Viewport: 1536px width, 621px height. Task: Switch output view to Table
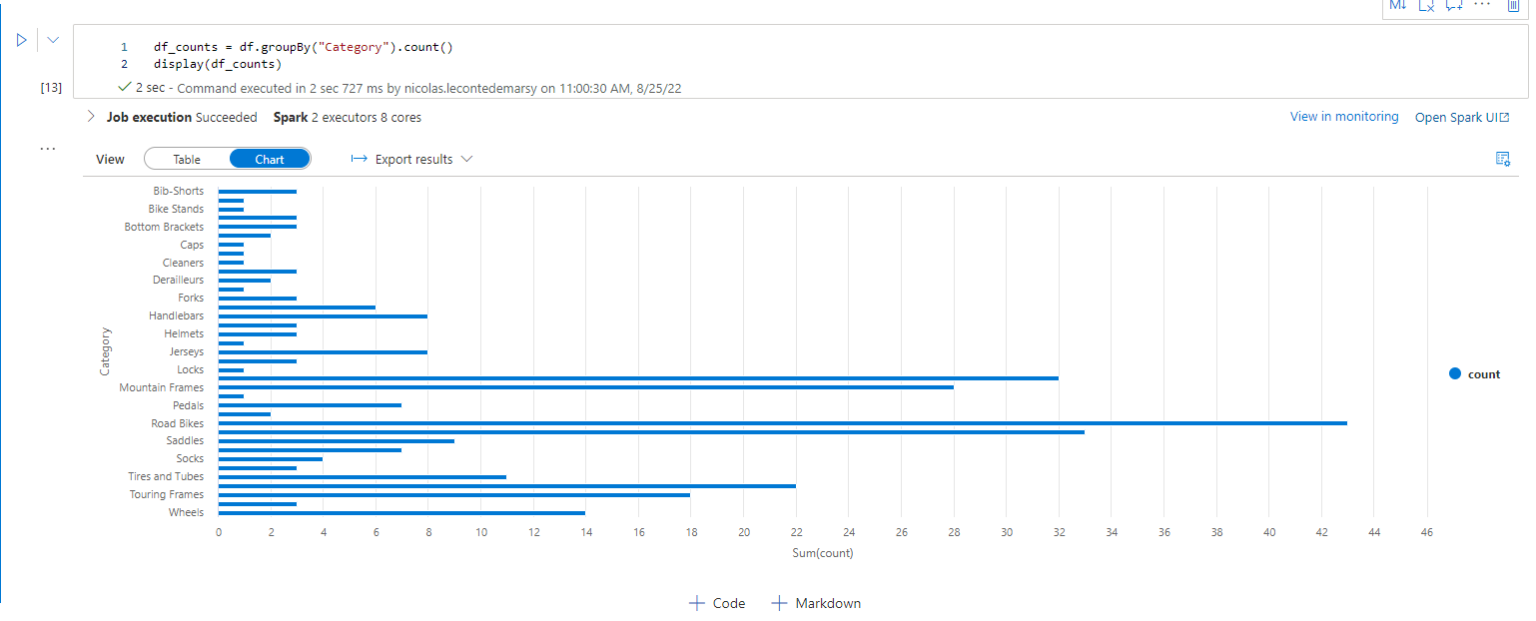(187, 159)
